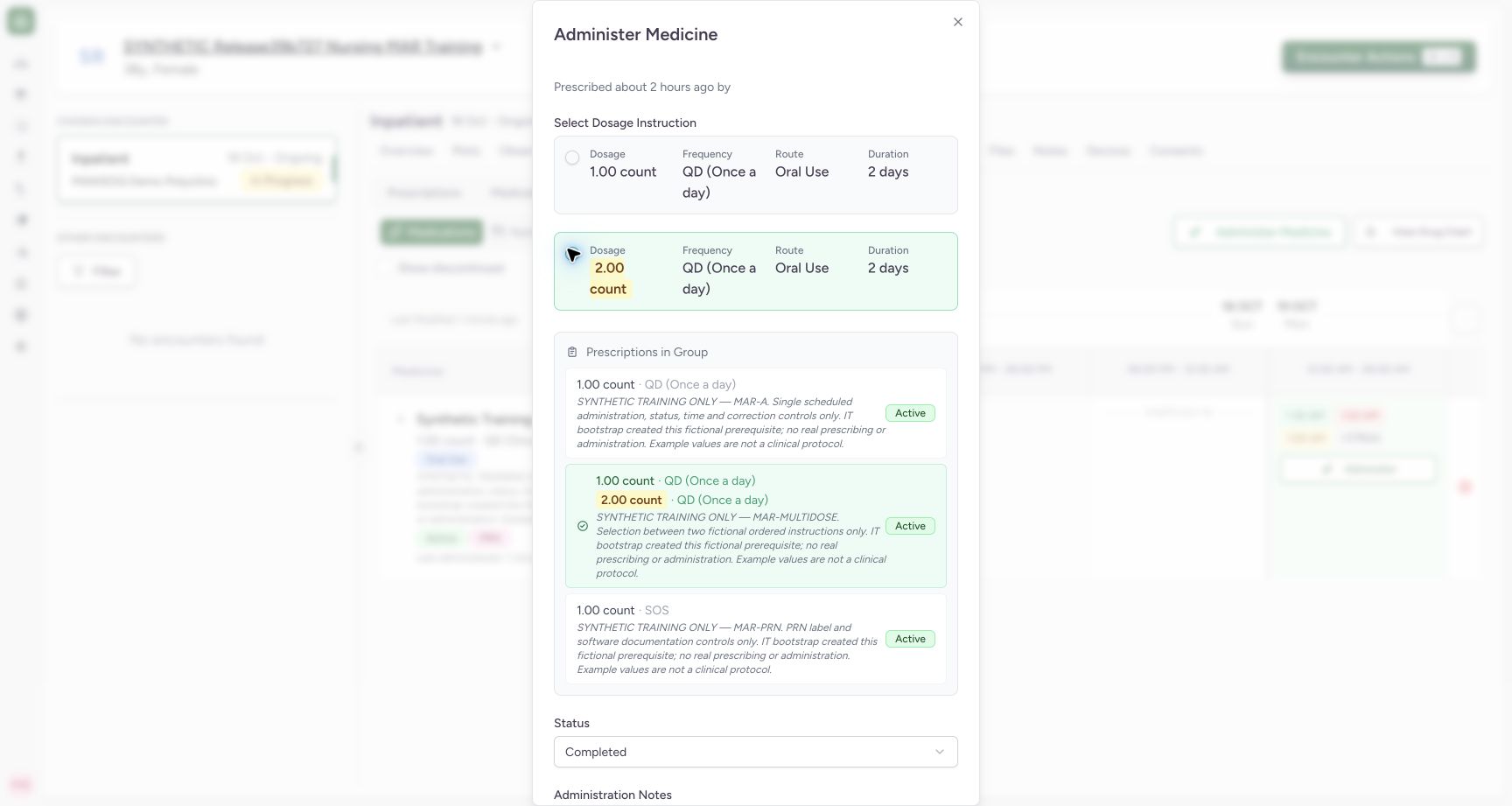Click the Encounter Actions button in background page
Image resolution: width=1512 pixels, height=806 pixels.
pyautogui.click(x=1379, y=57)
